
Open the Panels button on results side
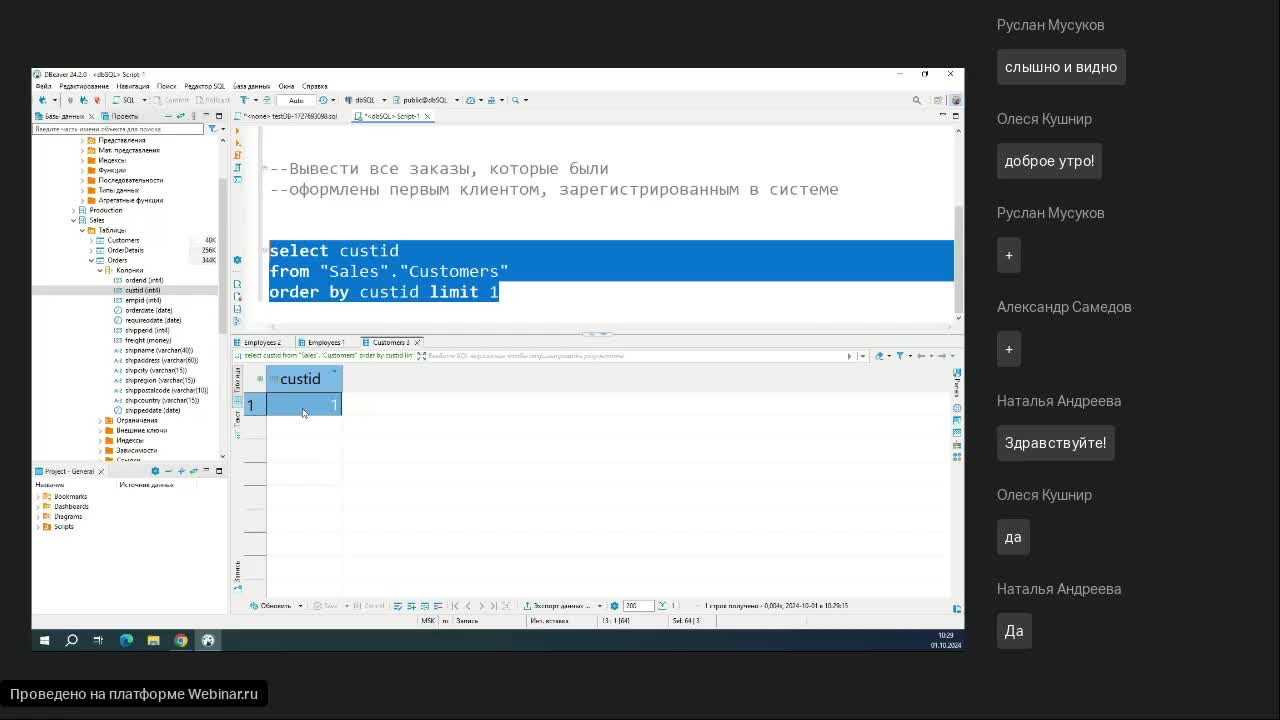(x=957, y=383)
